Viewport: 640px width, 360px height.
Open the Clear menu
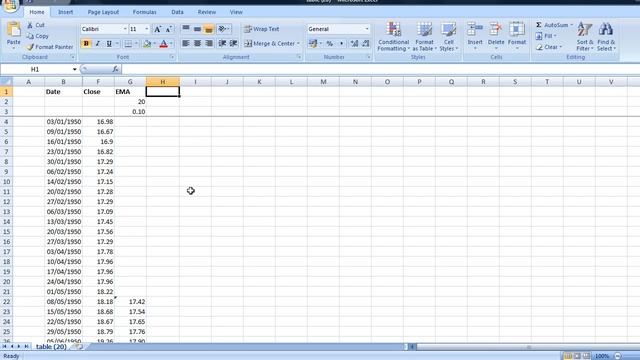[x=549, y=47]
